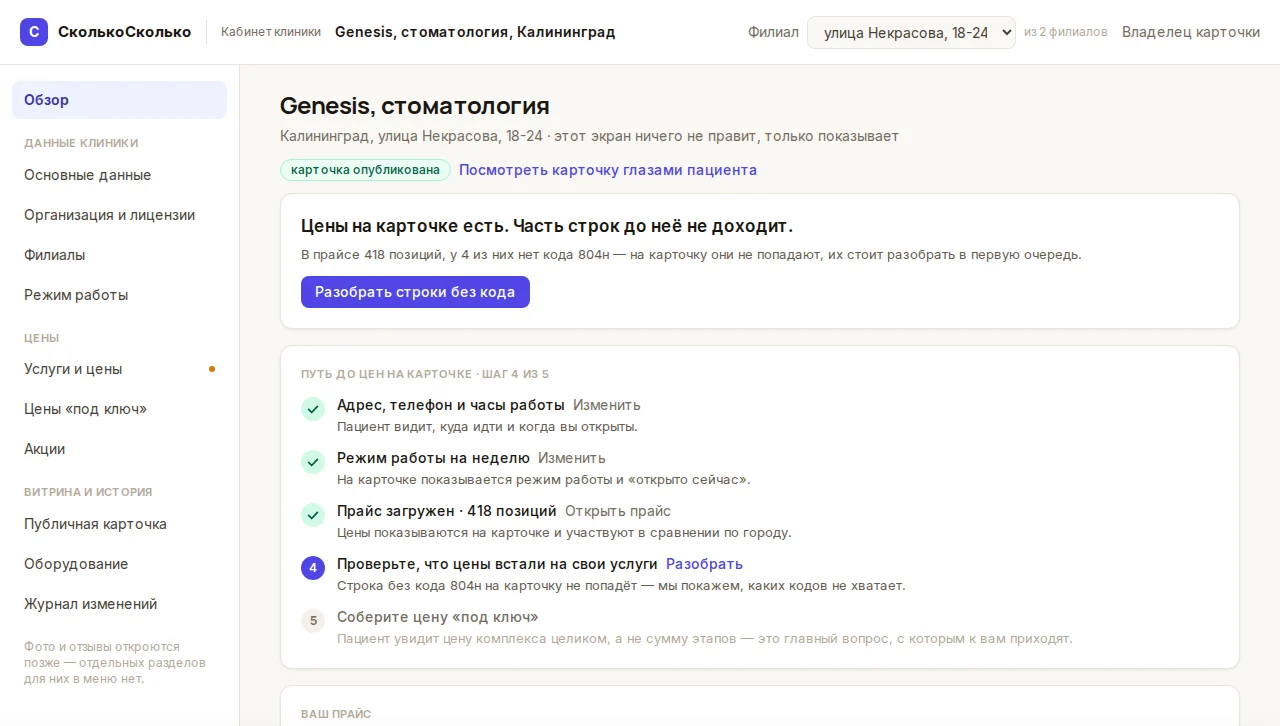The image size is (1280, 726).
Task: Open the Филиал branch dropdown
Action: pos(911,32)
